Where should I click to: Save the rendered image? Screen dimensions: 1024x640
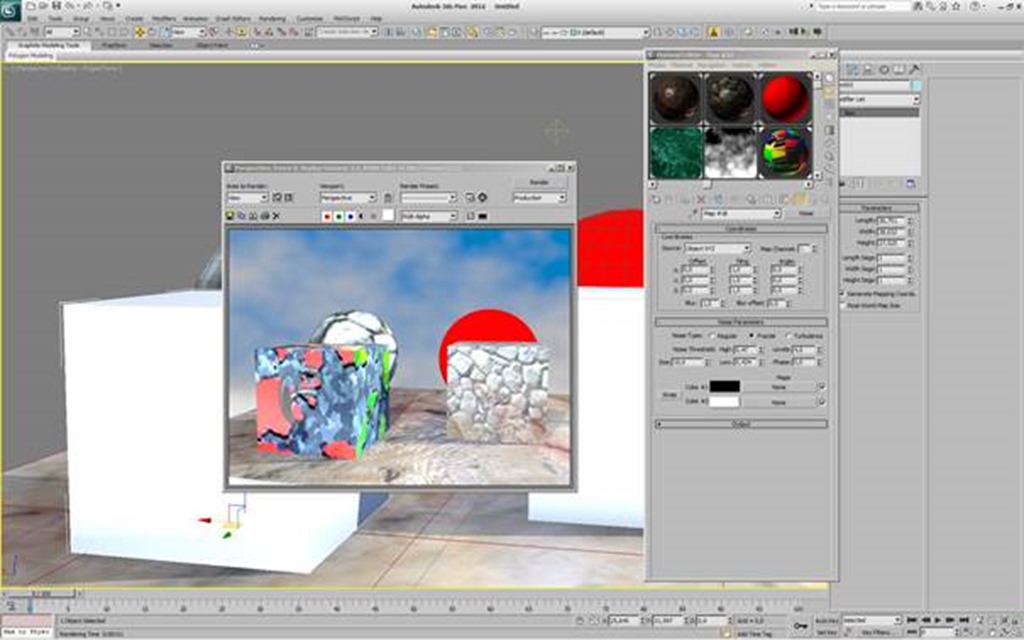(x=231, y=216)
